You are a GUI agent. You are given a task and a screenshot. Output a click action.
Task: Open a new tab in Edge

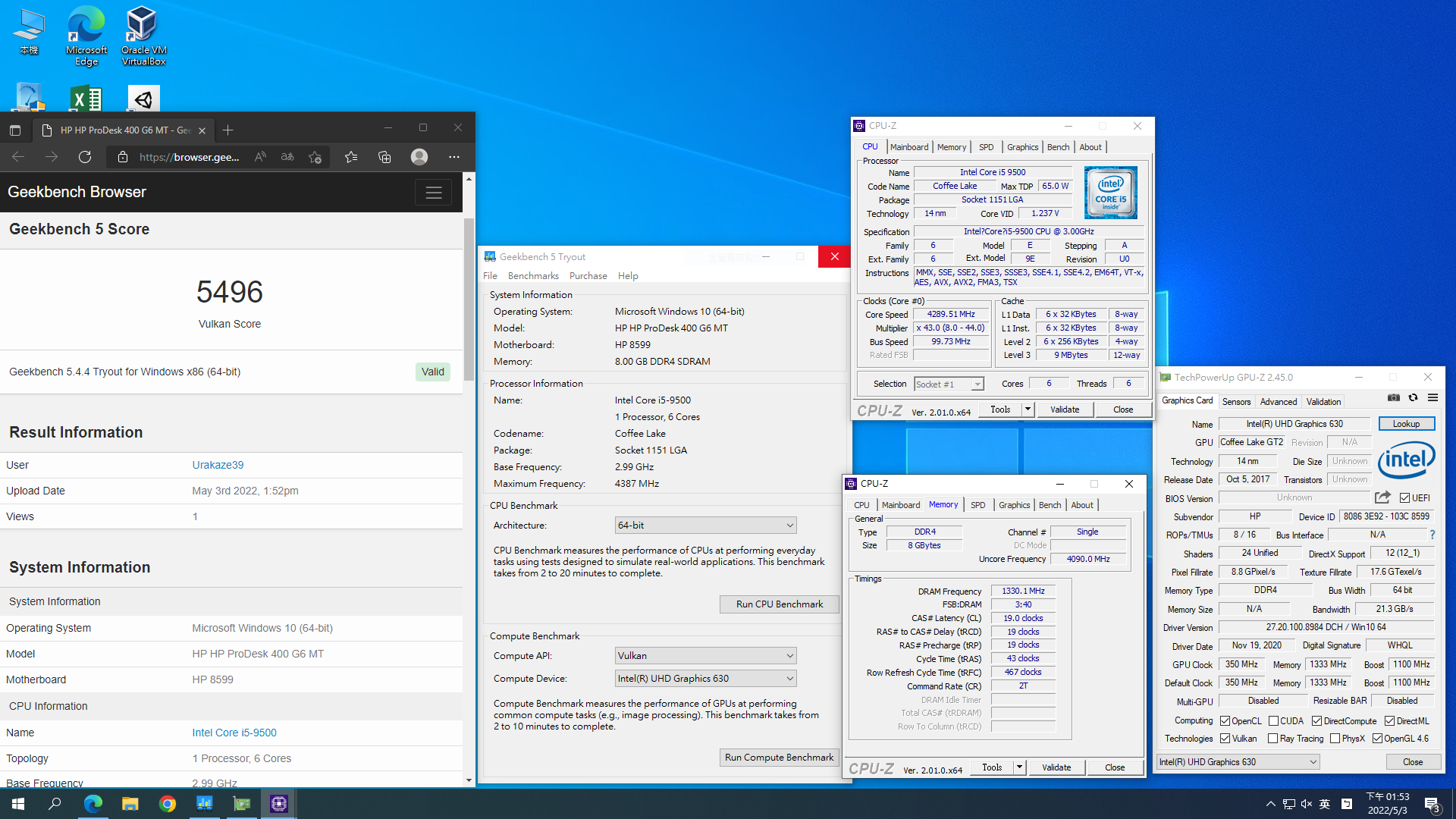click(x=227, y=130)
